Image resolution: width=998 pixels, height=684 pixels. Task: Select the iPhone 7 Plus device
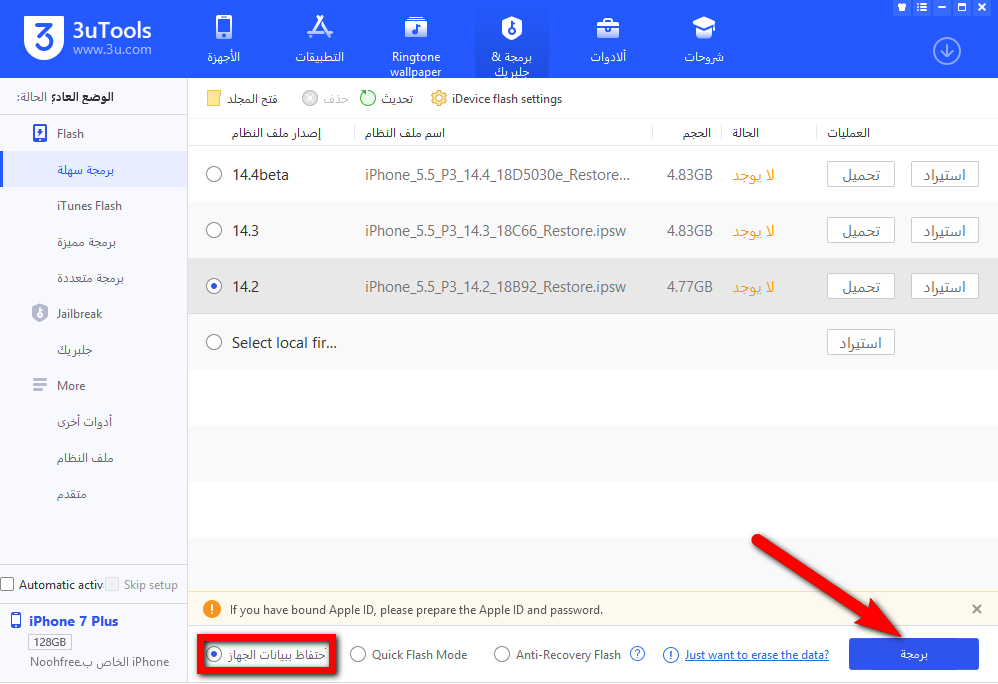74,621
